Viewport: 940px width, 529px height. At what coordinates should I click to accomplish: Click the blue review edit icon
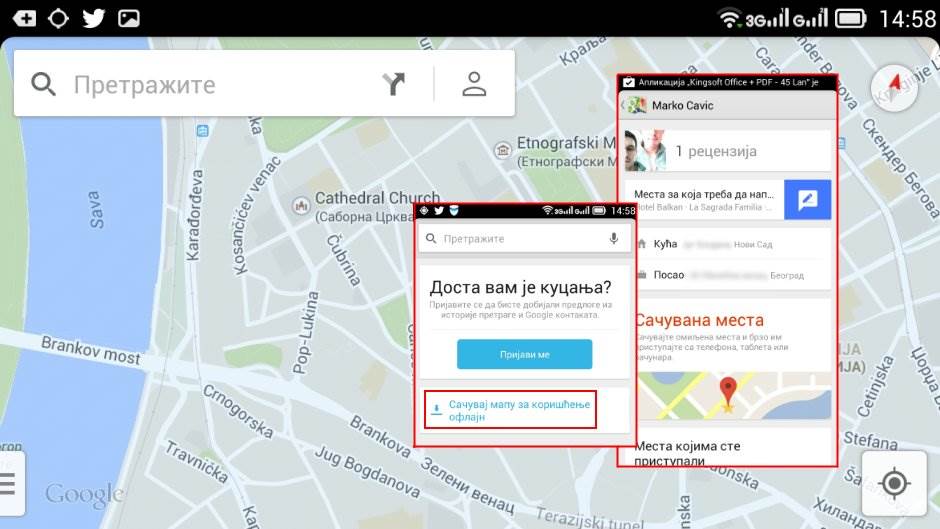[807, 200]
